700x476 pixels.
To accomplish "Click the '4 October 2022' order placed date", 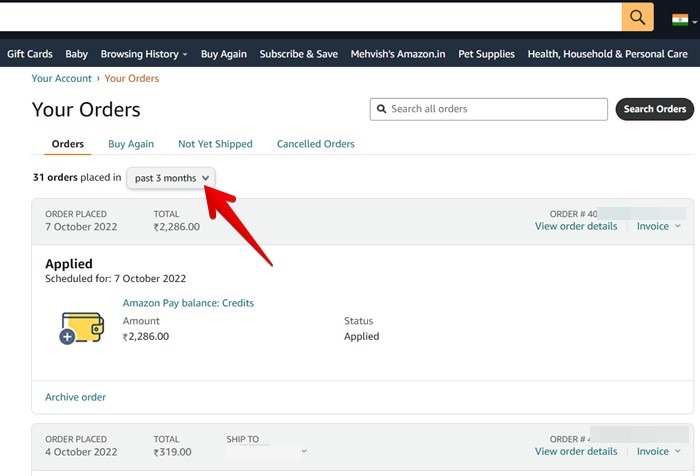I will [81, 452].
